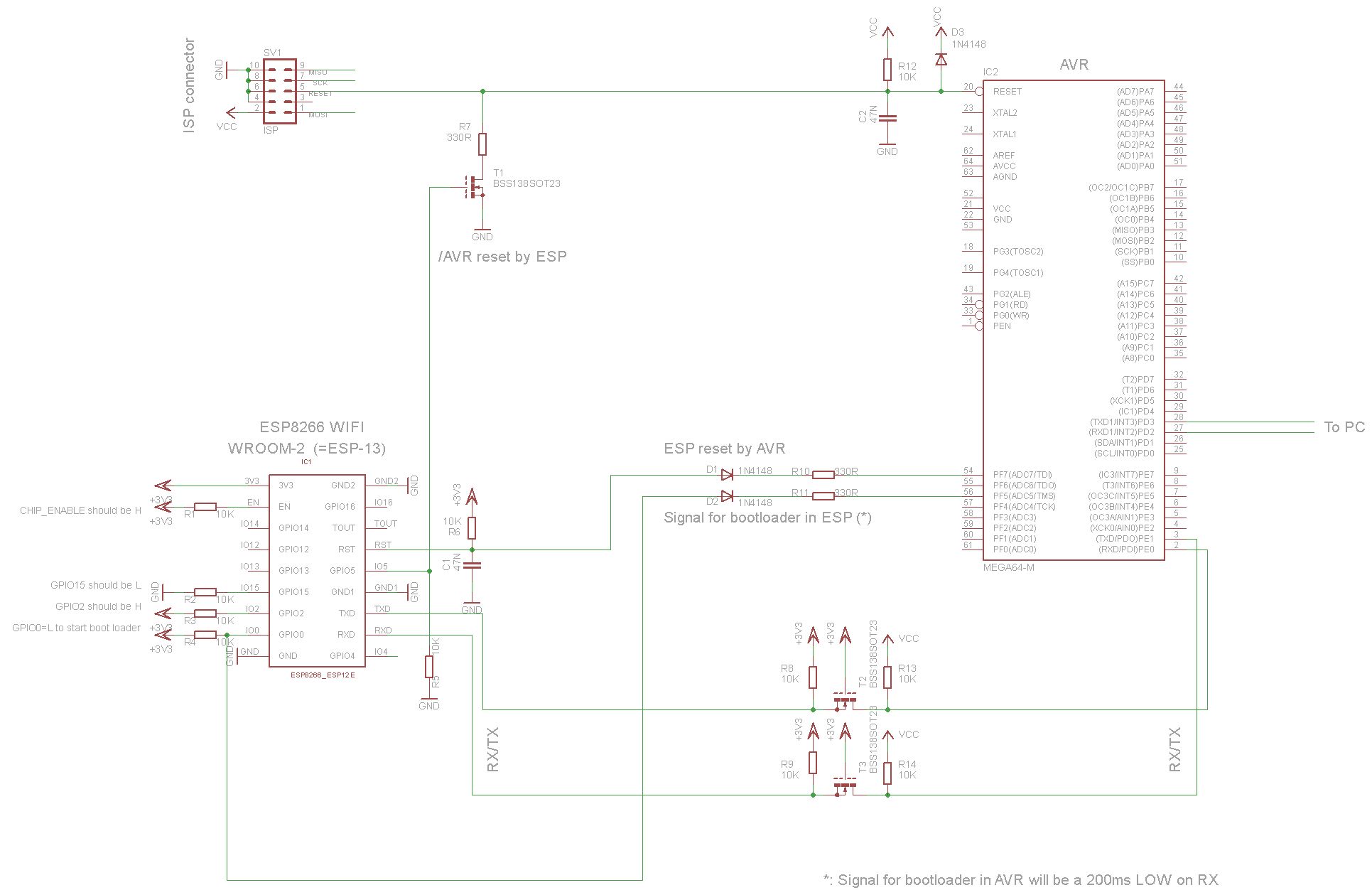Viewport: 1372px width, 890px height.
Task: Select the C2 47N capacitor symbol
Action: [887, 118]
